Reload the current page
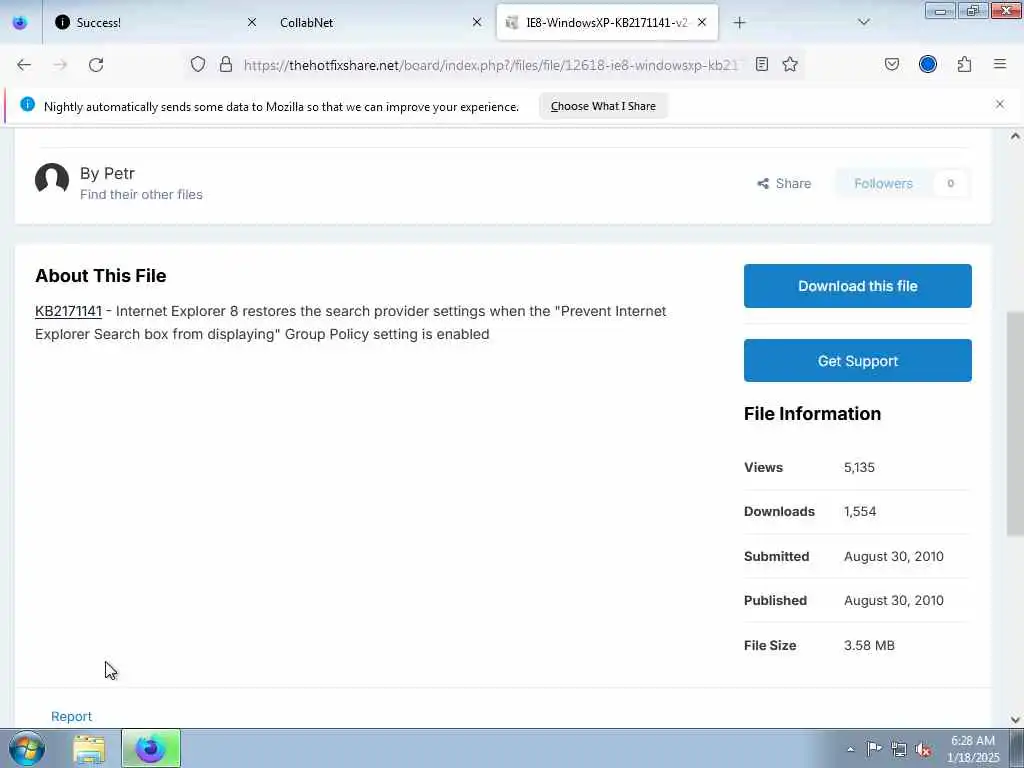This screenshot has width=1024, height=768. click(96, 64)
